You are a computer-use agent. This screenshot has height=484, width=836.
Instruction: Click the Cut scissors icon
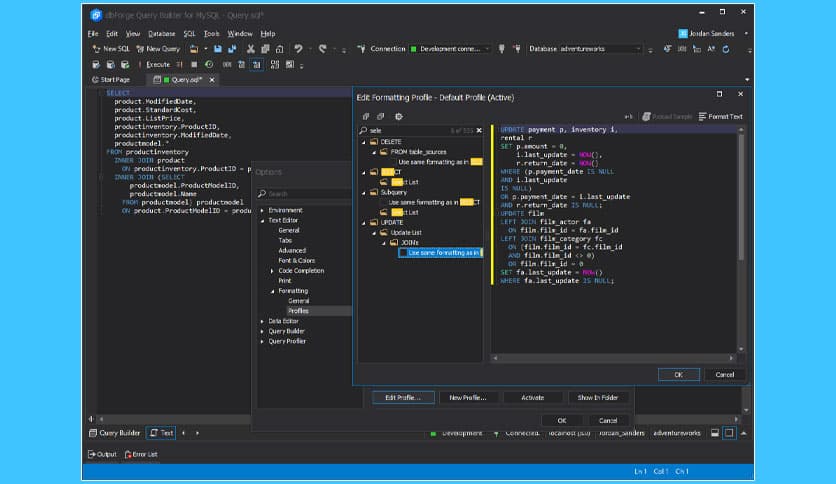251,49
